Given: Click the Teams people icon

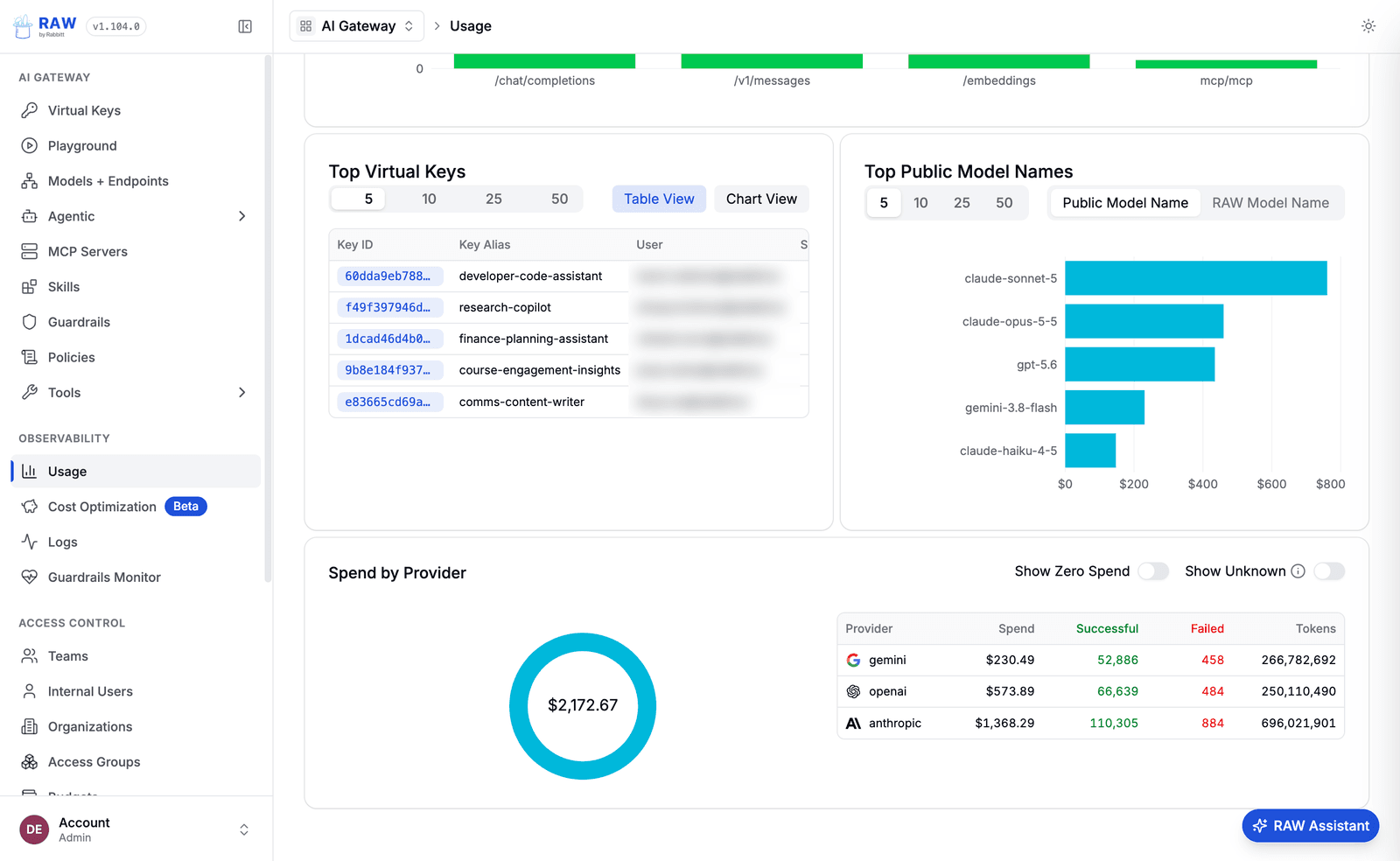Looking at the screenshot, I should pos(30,656).
